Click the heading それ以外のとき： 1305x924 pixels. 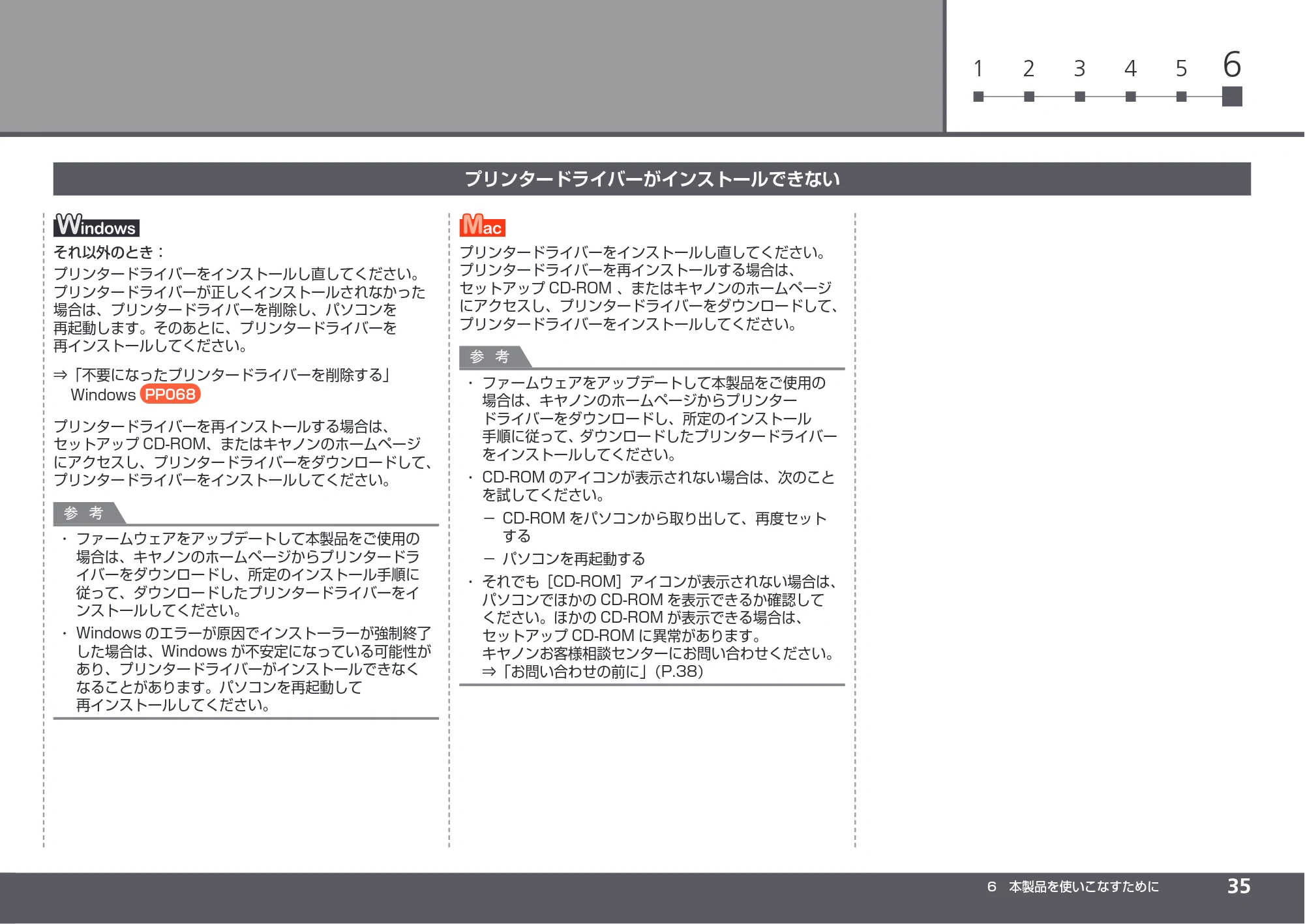[108, 252]
